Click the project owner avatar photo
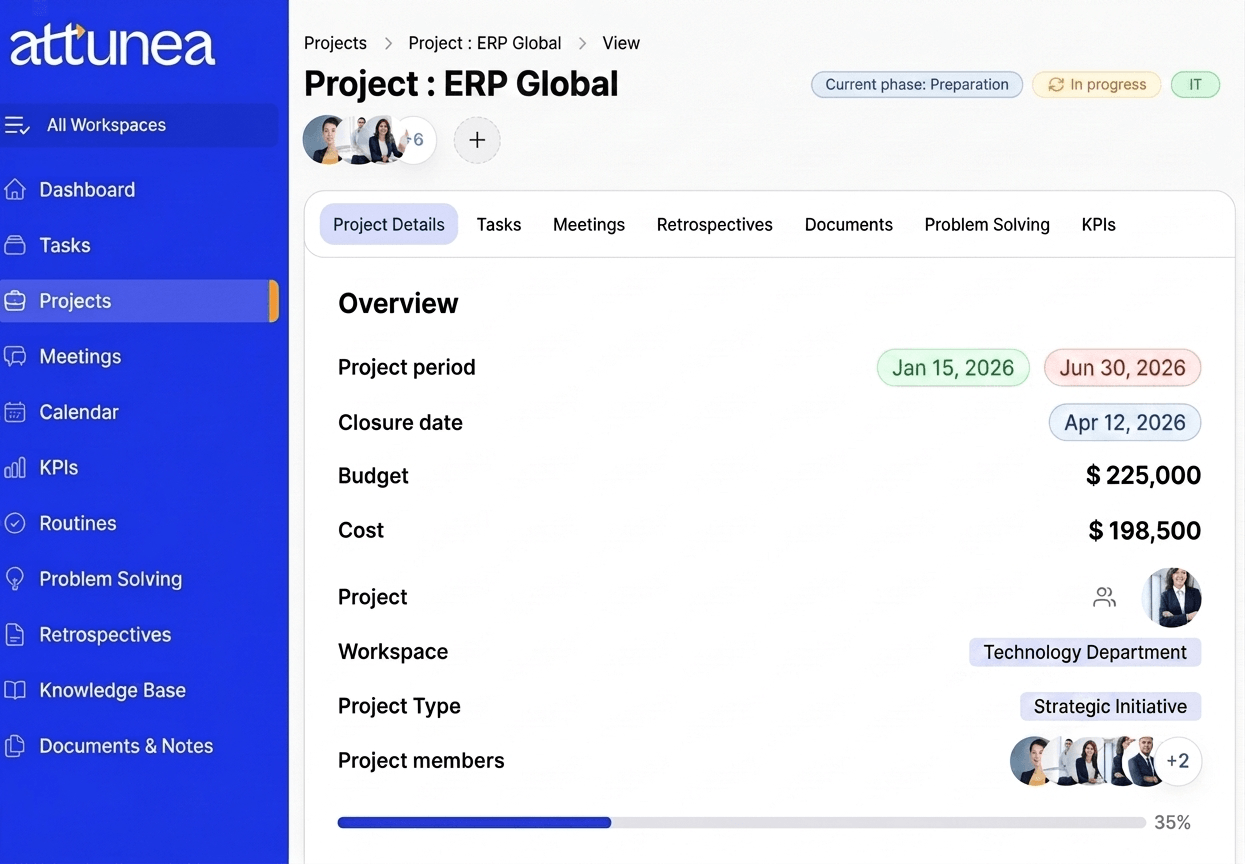1245x864 pixels. point(1172,598)
